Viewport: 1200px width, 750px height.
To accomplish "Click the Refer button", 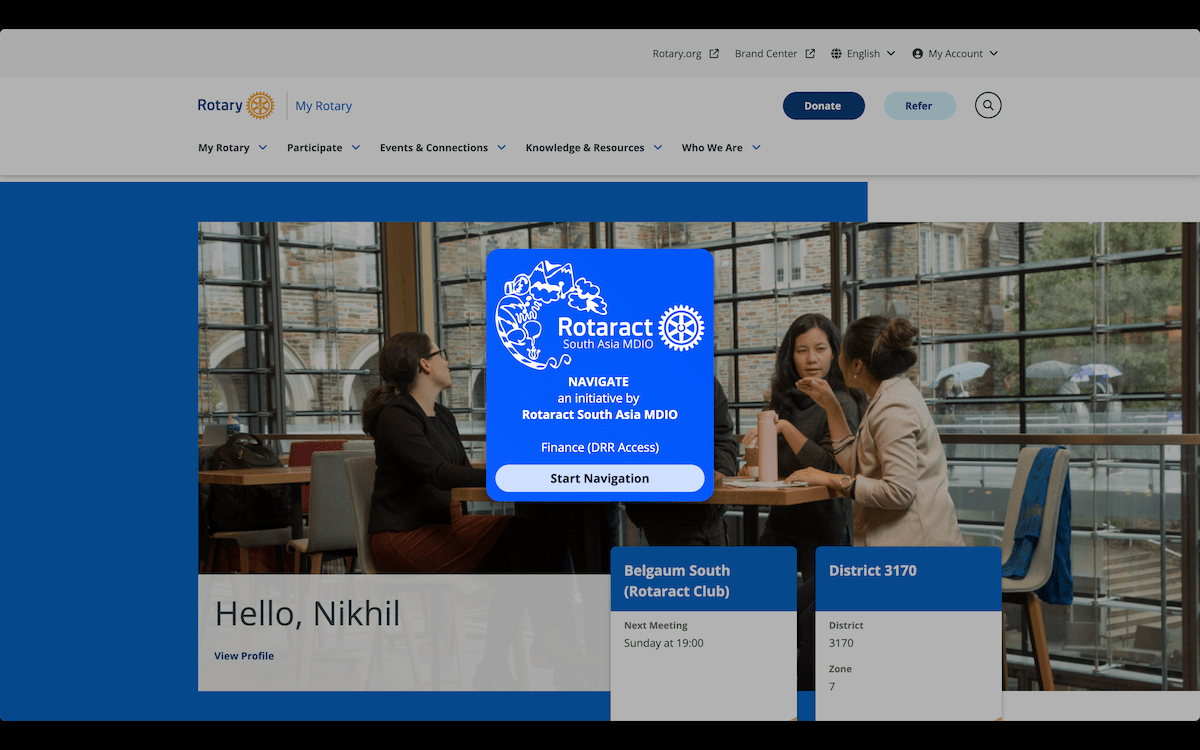I will [919, 106].
